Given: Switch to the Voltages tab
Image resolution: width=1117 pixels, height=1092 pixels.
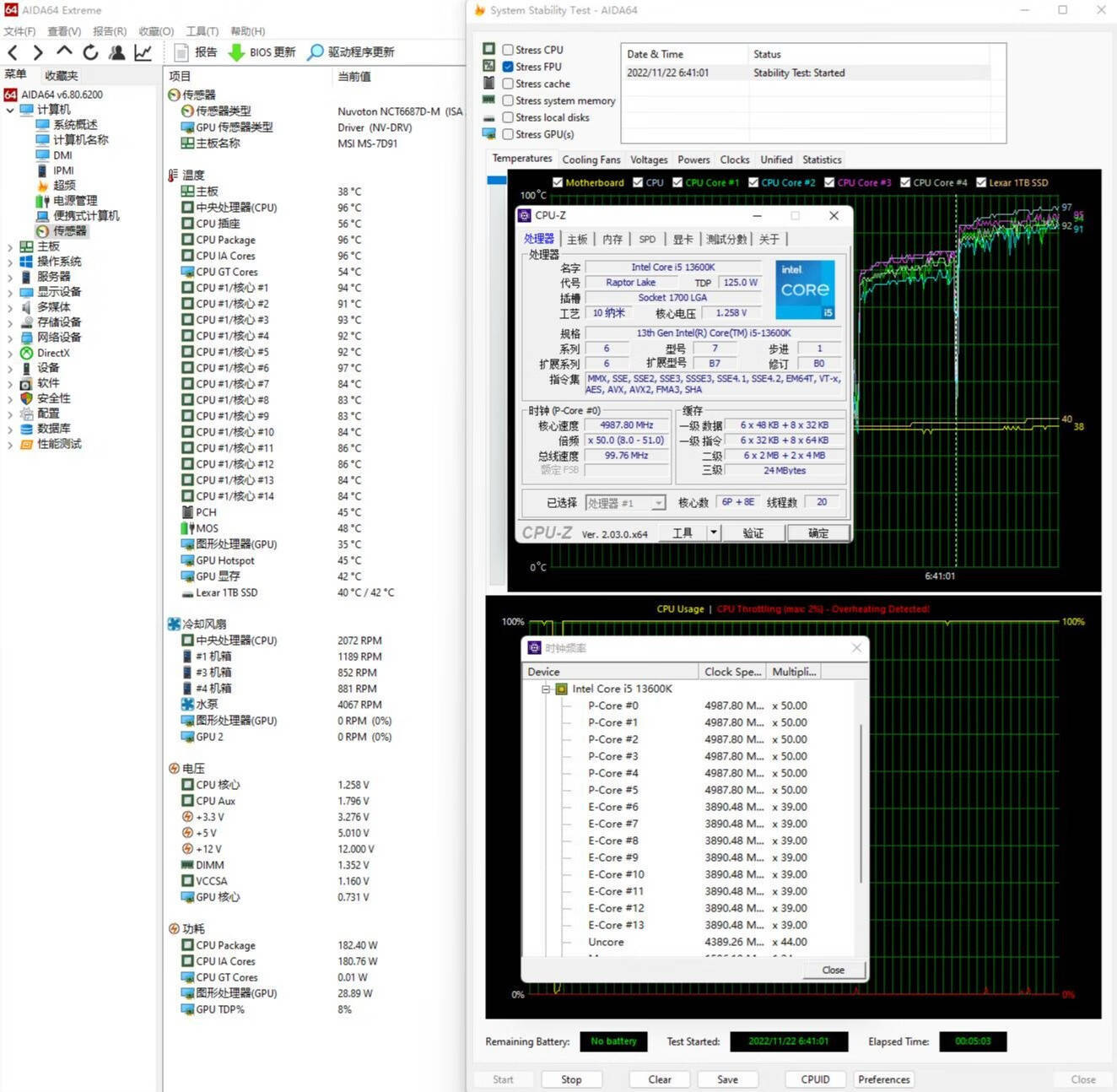Looking at the screenshot, I should pyautogui.click(x=649, y=159).
